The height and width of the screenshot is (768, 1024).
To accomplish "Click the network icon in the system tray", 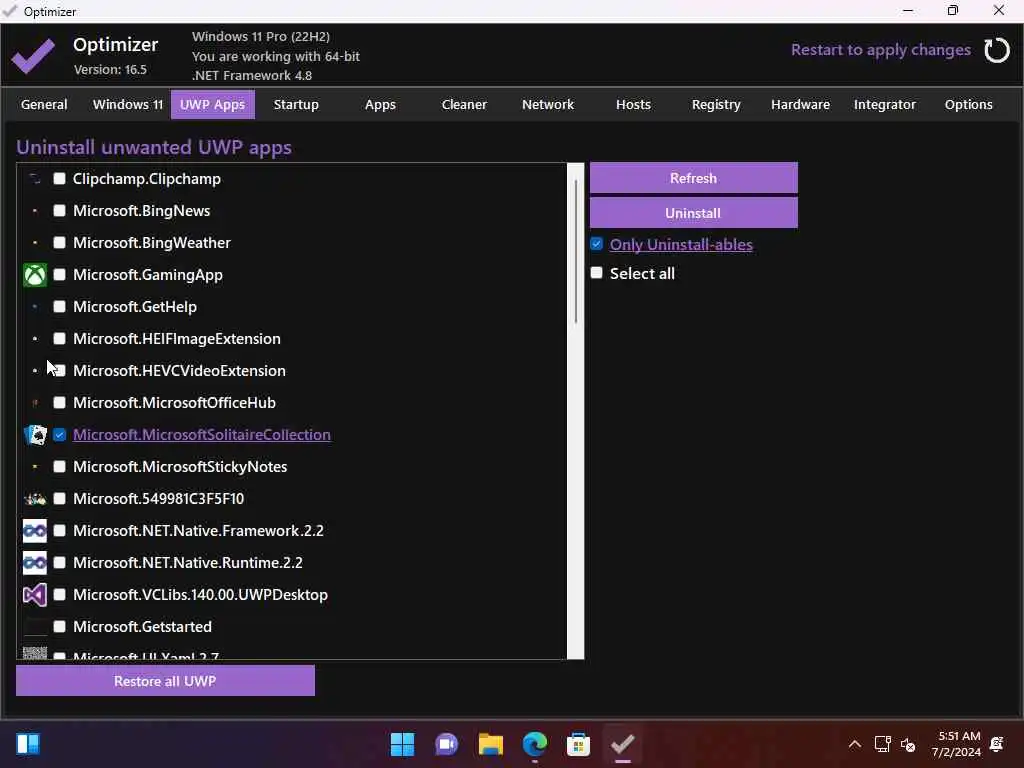I will [882, 744].
